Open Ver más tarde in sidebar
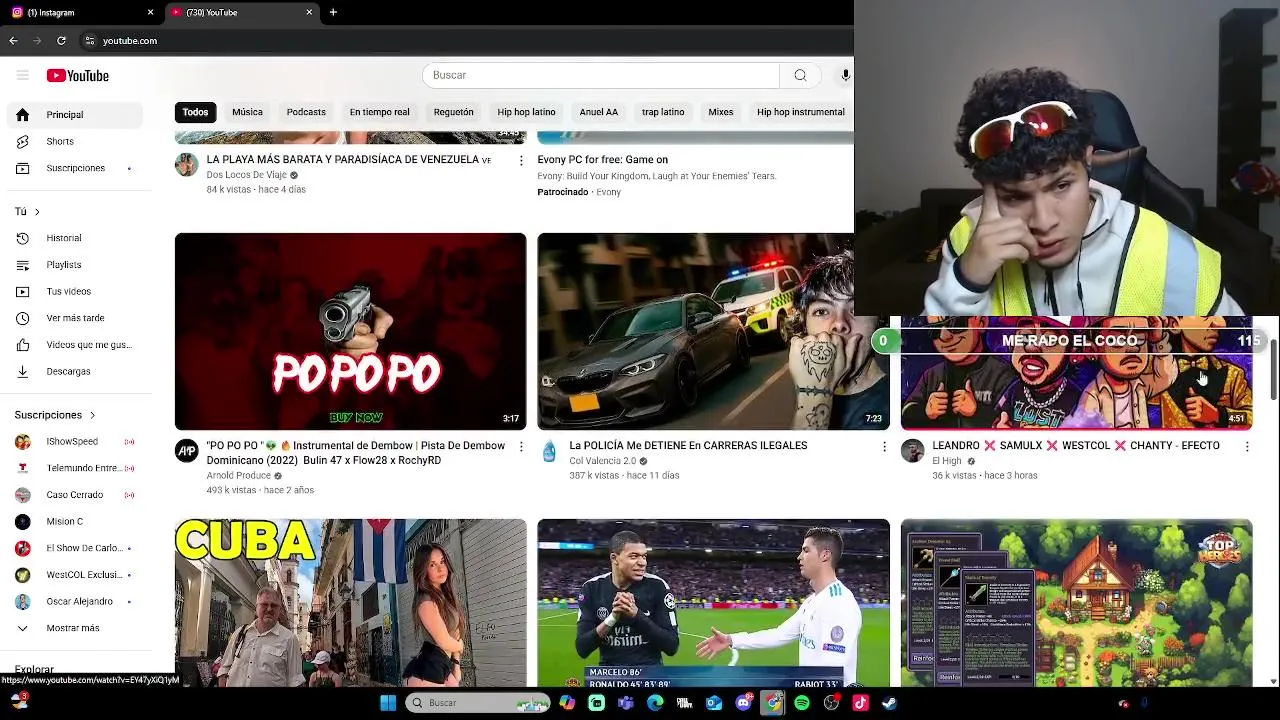This screenshot has height=720, width=1280. click(75, 318)
